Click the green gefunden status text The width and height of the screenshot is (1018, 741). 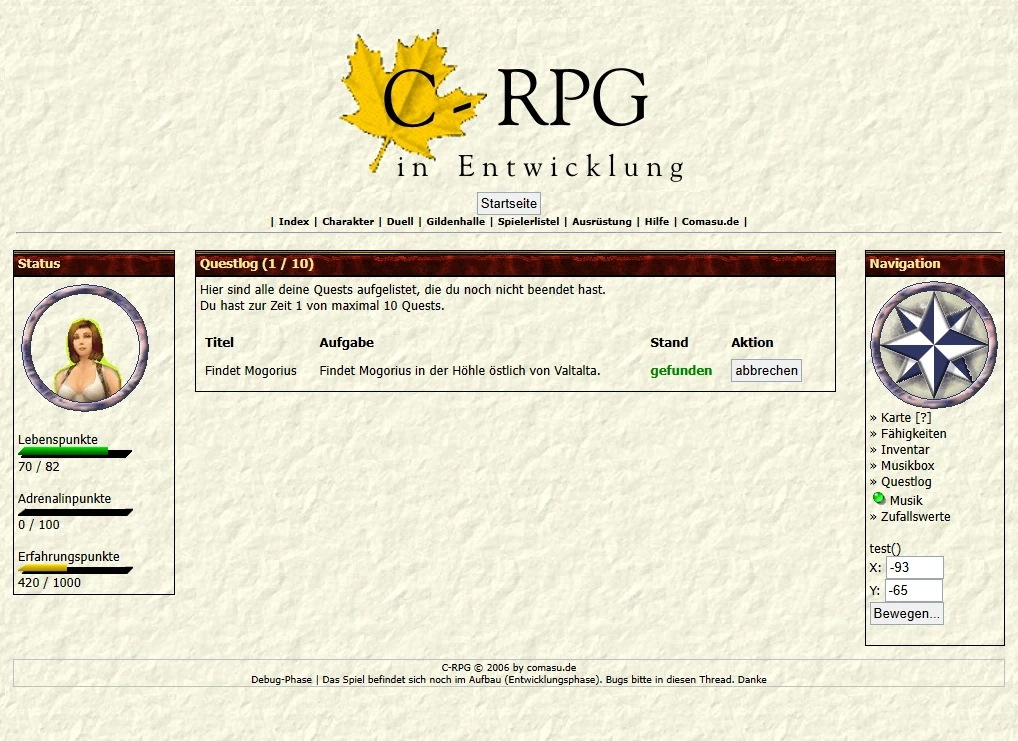coord(681,371)
